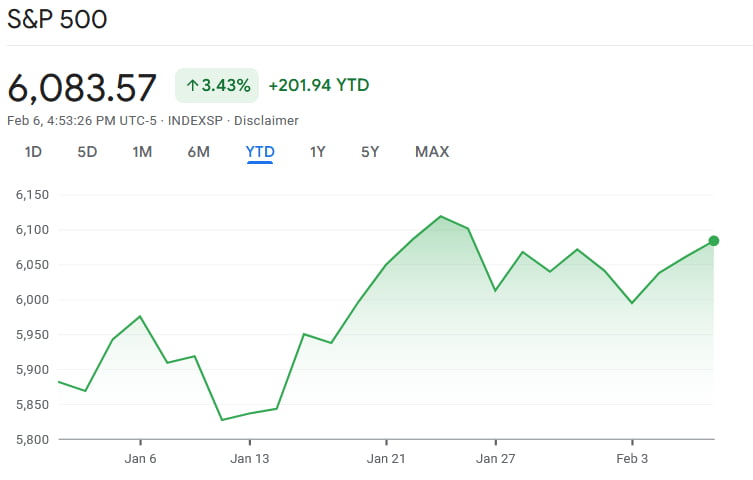This screenshot has height=480, width=753.
Task: Click the Jan 27 axis label
Action: coord(496,459)
